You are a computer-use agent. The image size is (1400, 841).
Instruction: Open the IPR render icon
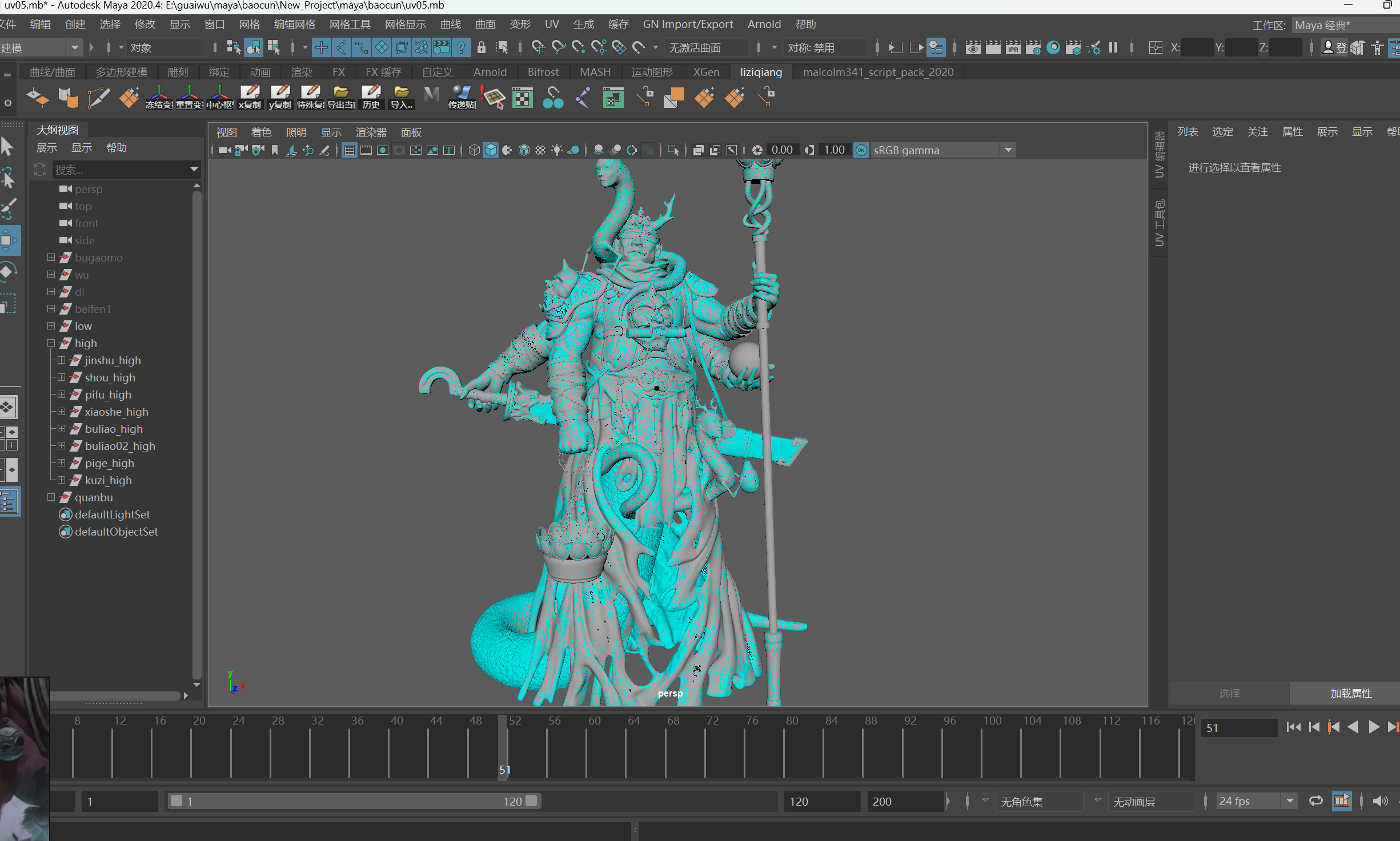(x=1013, y=47)
